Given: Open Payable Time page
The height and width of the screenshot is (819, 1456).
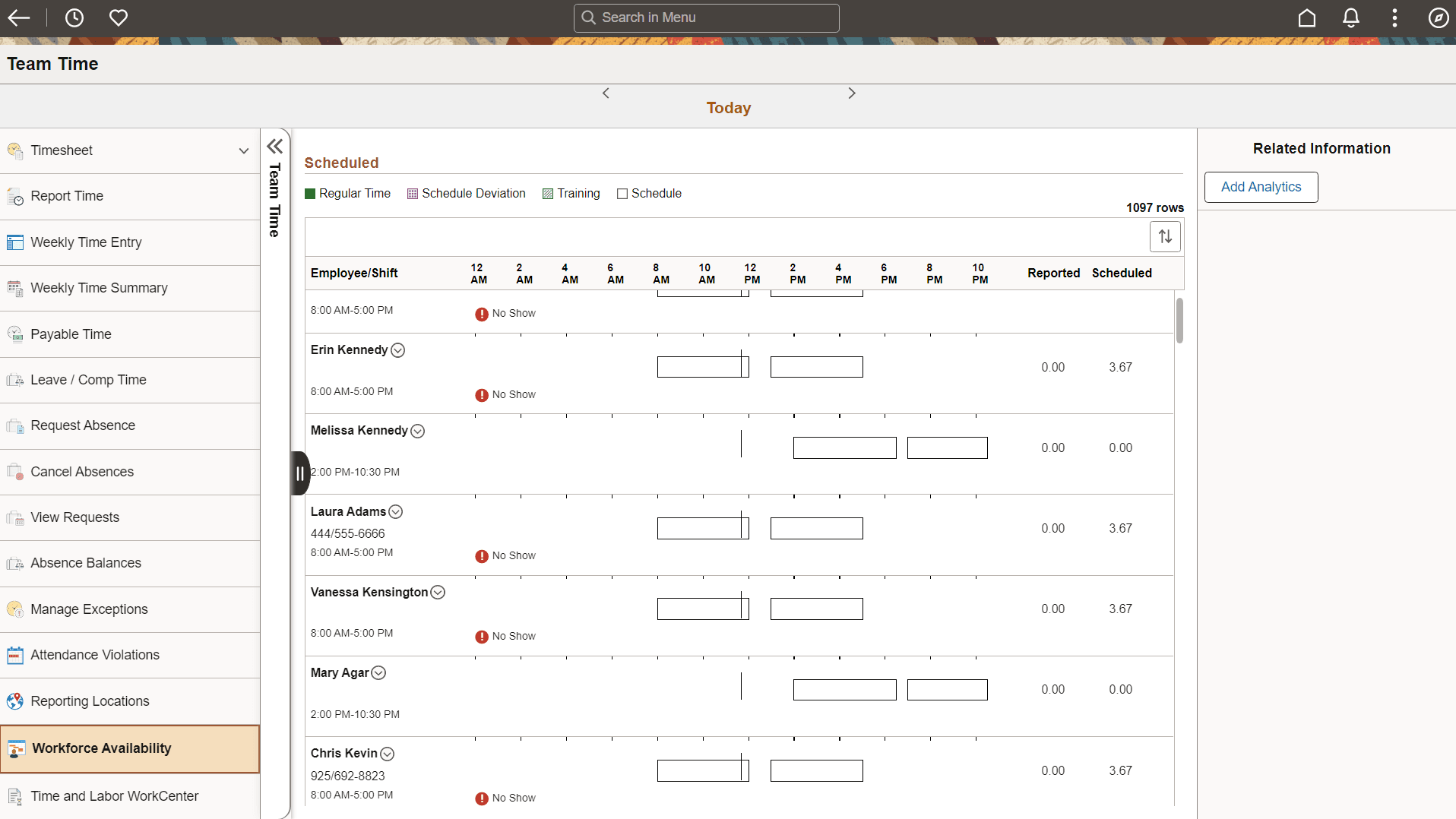Looking at the screenshot, I should [x=130, y=334].
